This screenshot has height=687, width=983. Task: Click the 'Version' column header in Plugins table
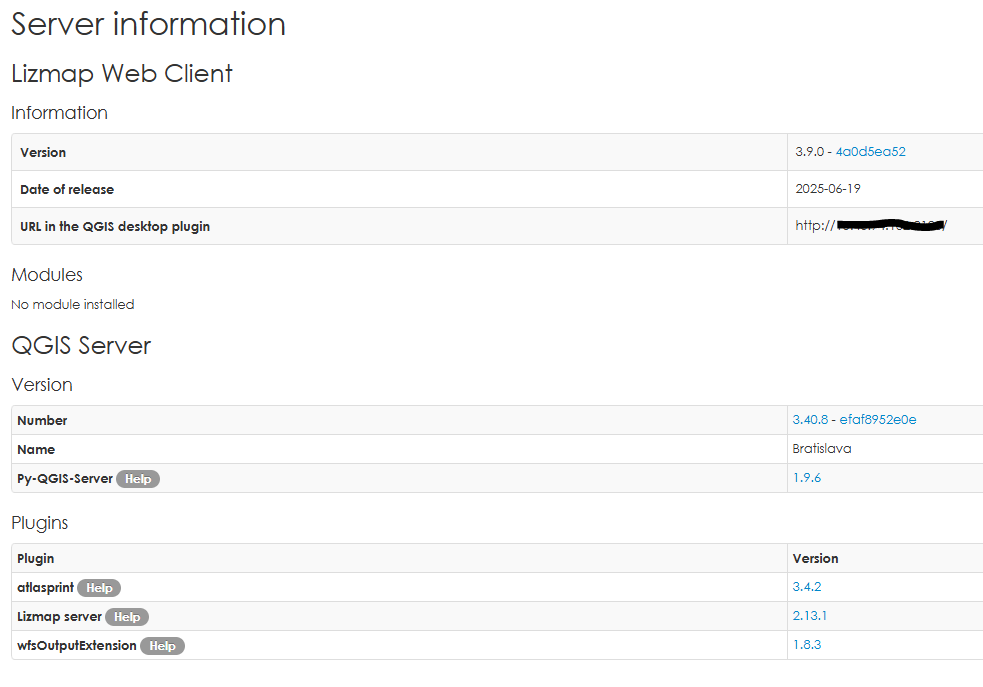(815, 559)
